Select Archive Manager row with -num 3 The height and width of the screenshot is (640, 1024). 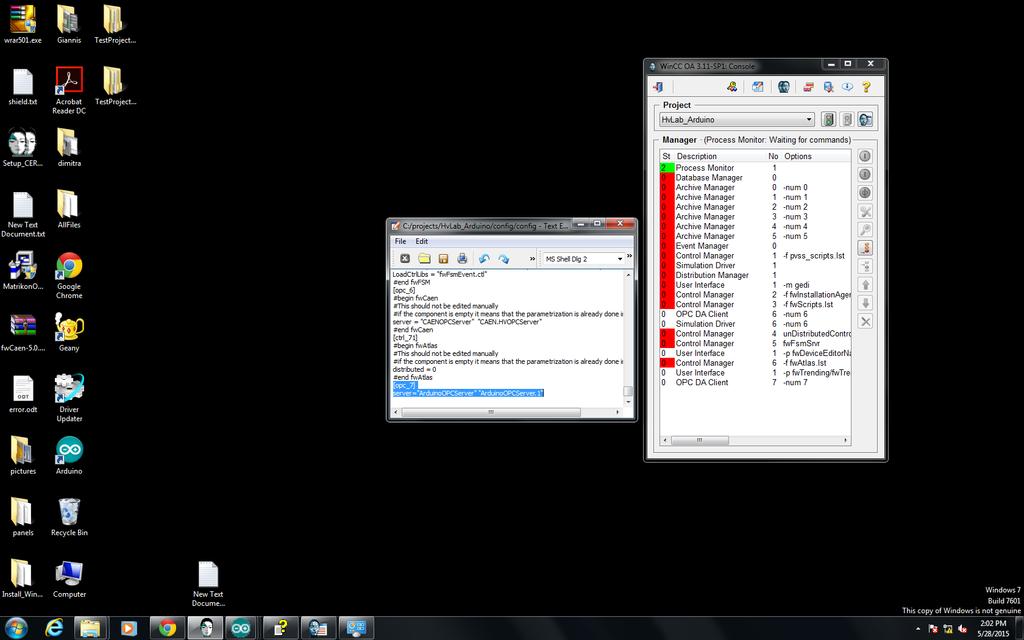(x=756, y=217)
